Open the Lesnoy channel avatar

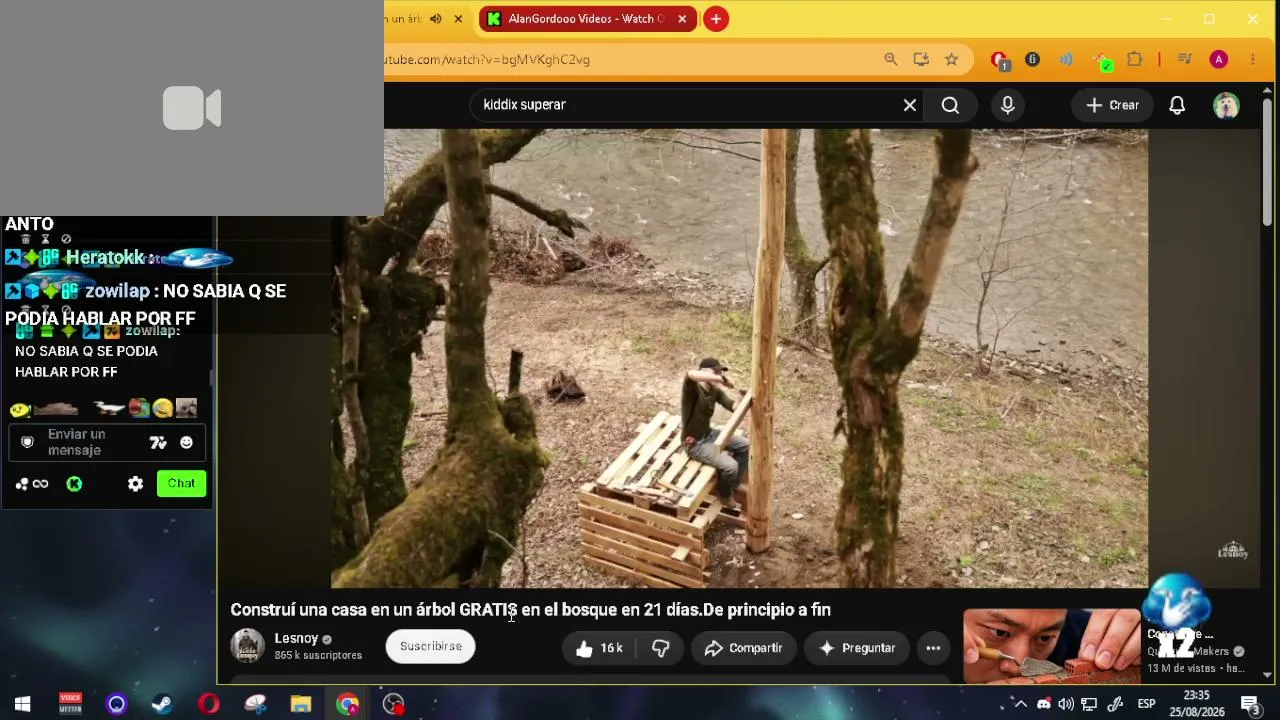coord(247,646)
